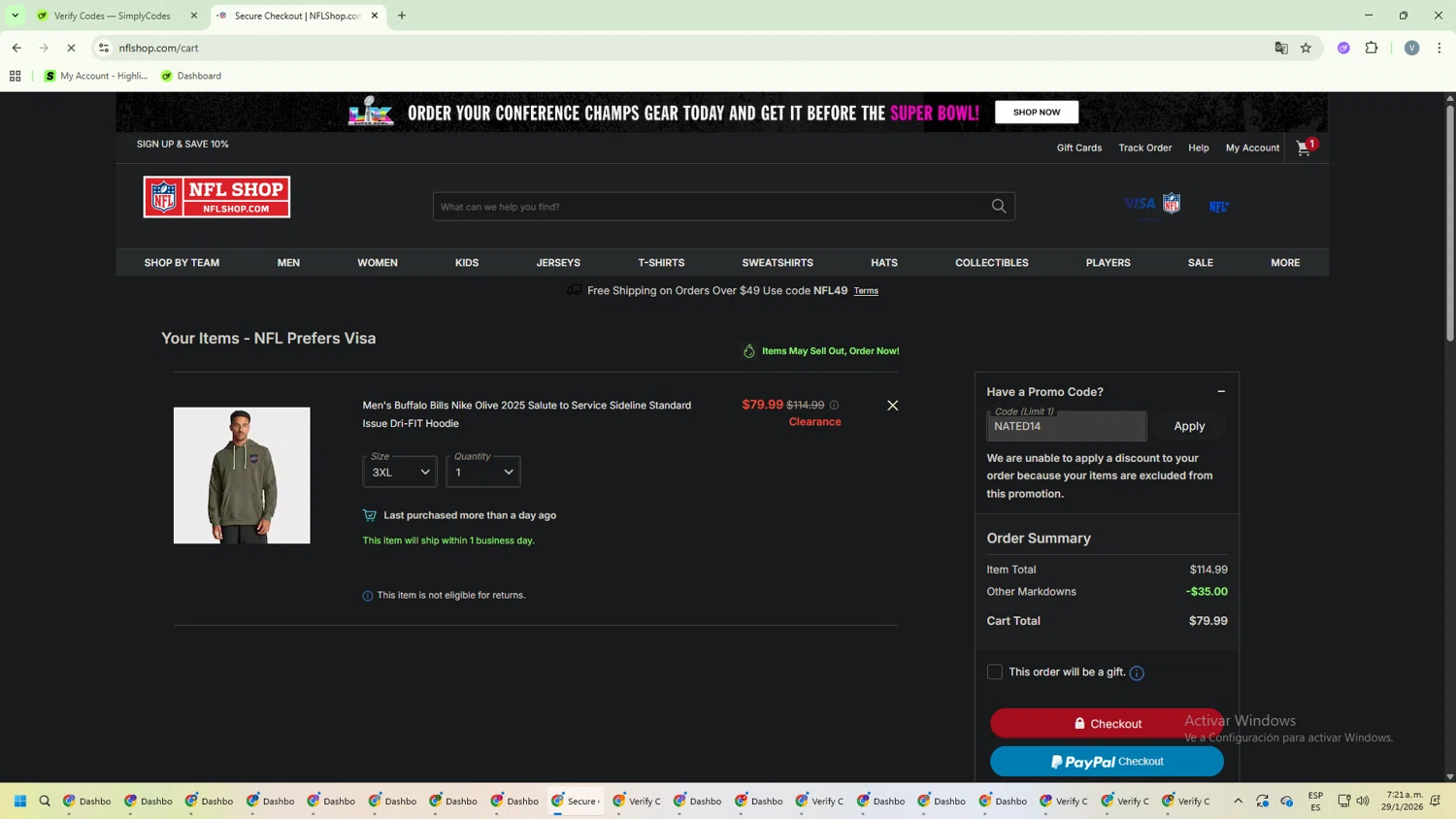
Task: Open Windows Start menu
Action: 19,801
